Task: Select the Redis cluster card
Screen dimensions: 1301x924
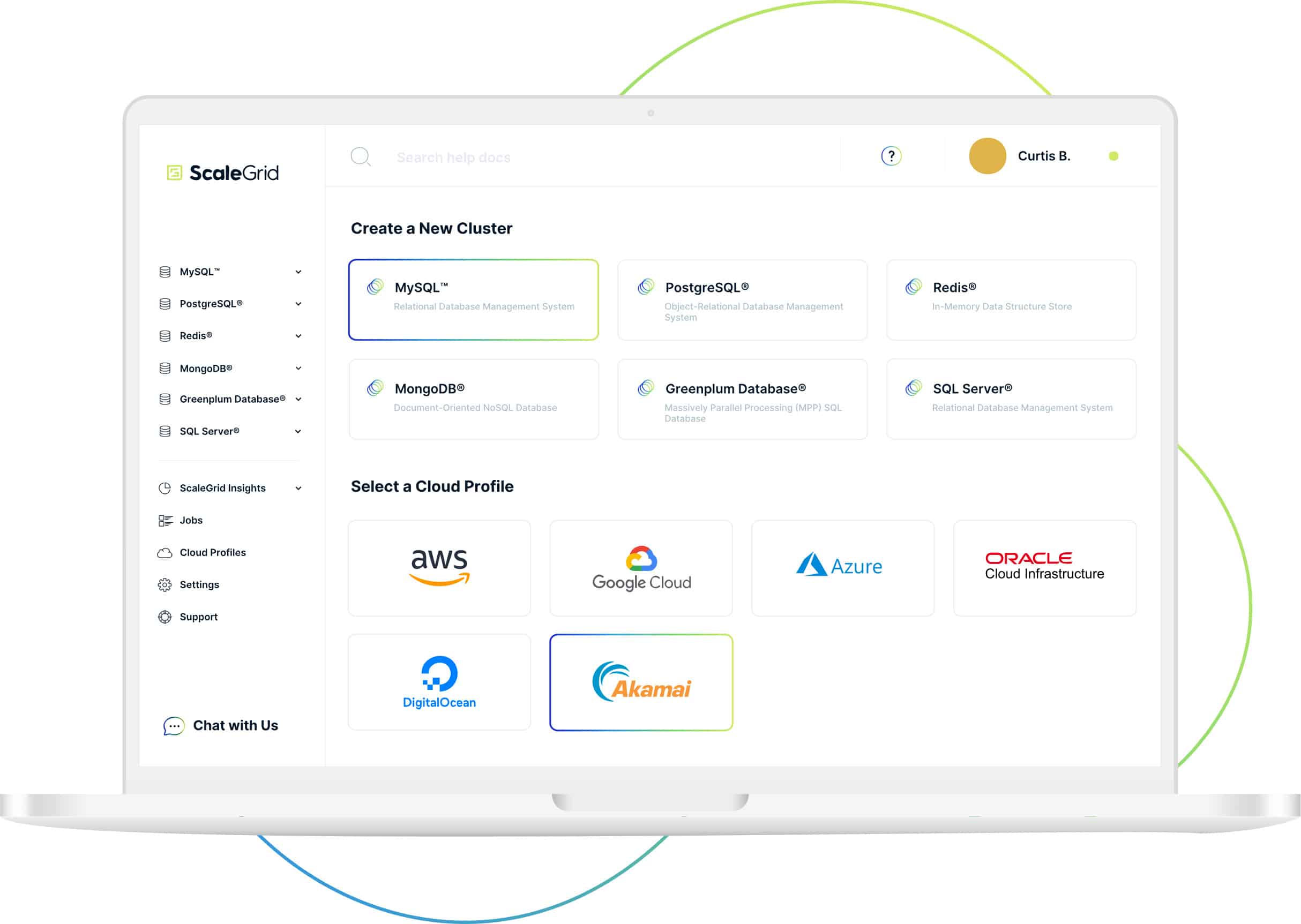Action: [x=1011, y=300]
